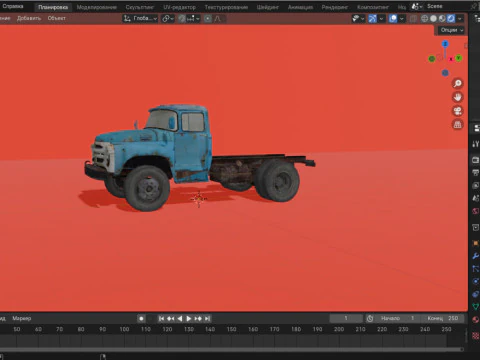Click the dark green negative Y handle

[x=432, y=59]
